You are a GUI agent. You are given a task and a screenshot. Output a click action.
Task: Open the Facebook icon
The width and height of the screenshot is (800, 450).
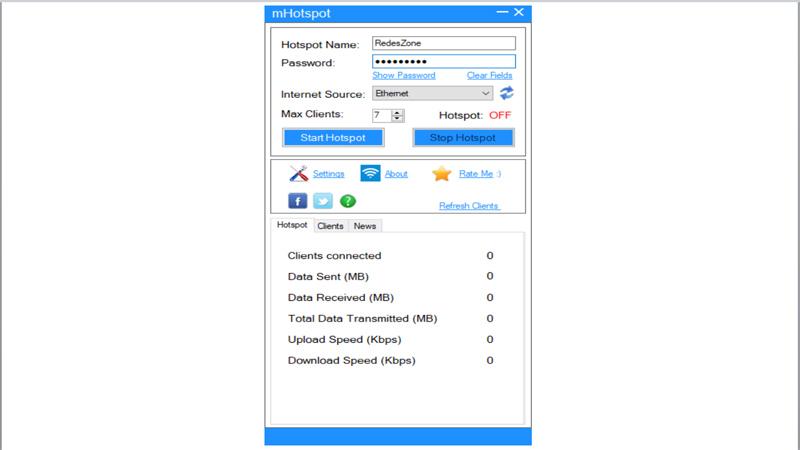297,201
